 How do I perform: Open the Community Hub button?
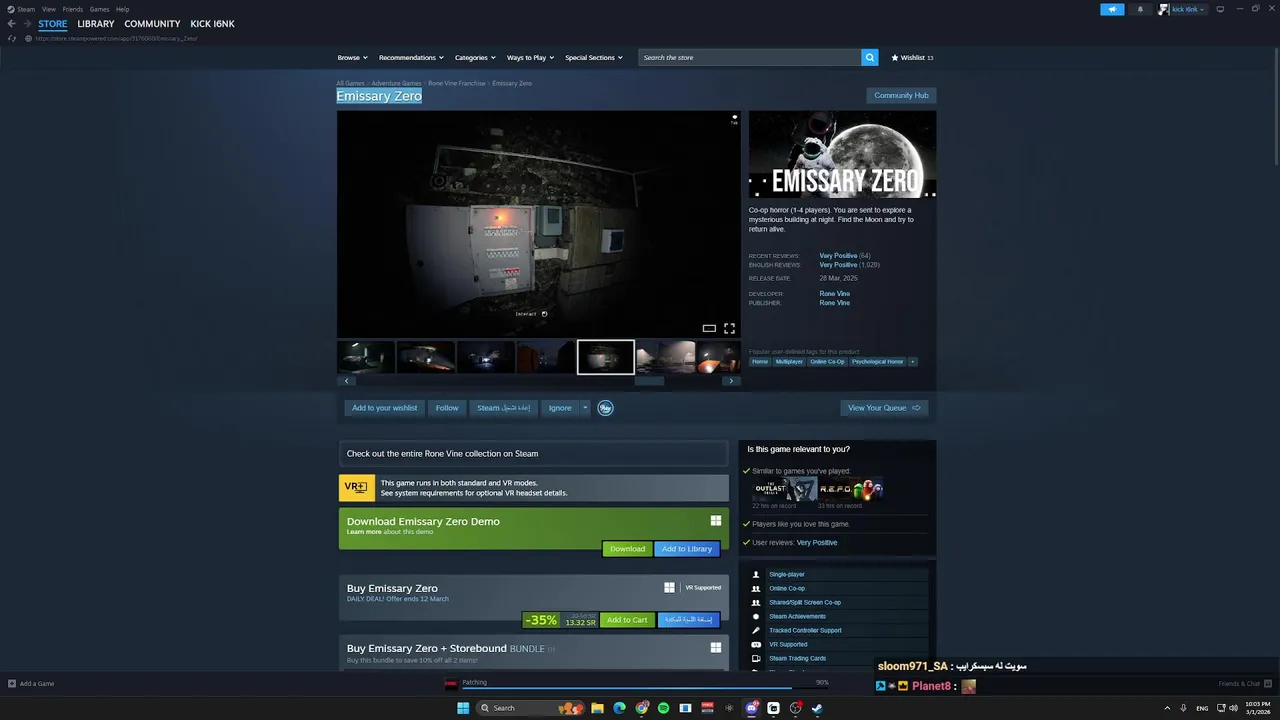click(901, 96)
